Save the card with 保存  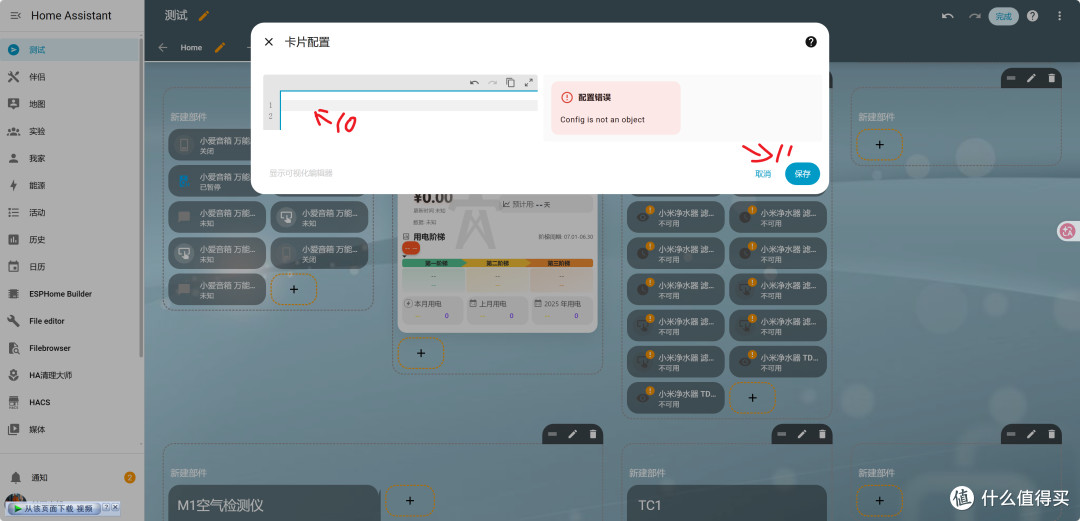coord(802,174)
